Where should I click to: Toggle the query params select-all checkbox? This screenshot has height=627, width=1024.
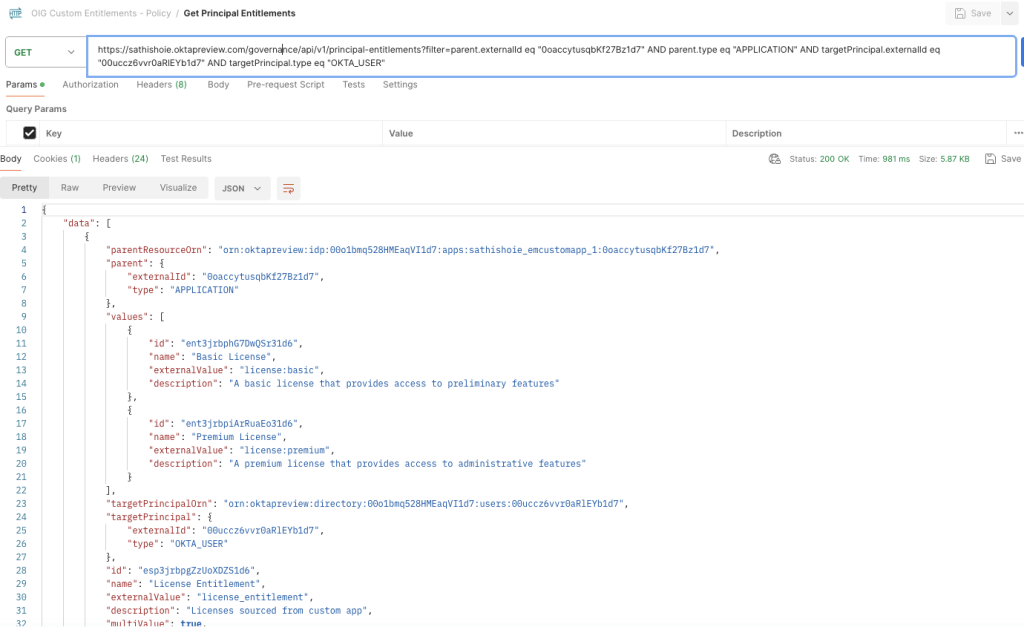point(29,133)
